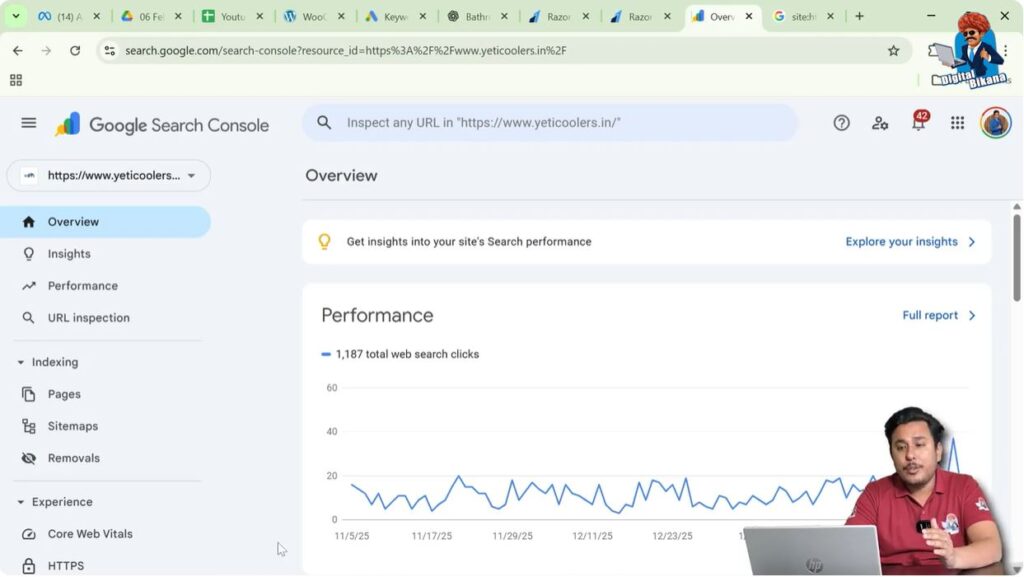Image resolution: width=1024 pixels, height=577 pixels.
Task: Click the chevron next to Full report
Action: (972, 315)
